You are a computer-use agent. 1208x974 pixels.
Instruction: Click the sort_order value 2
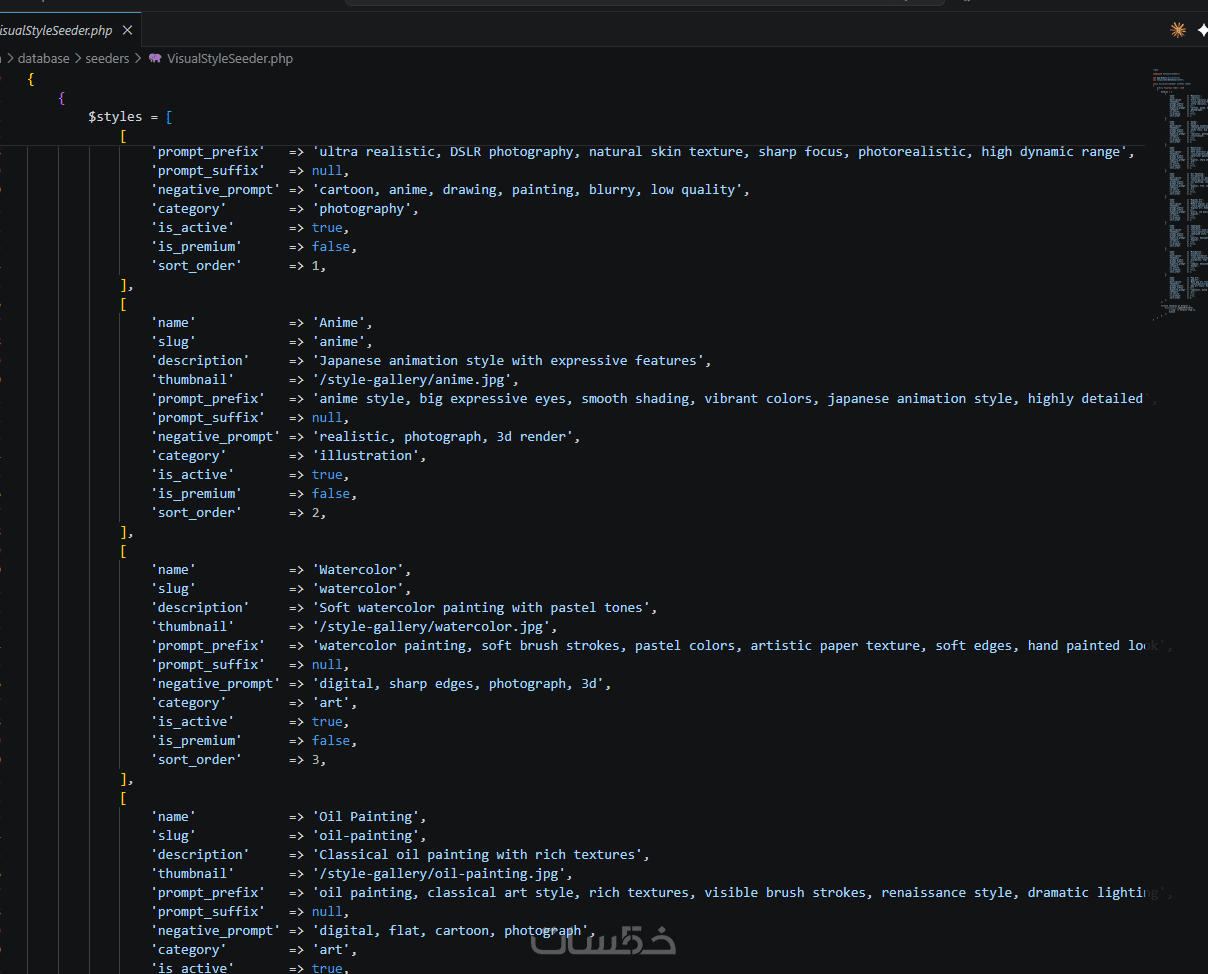pyautogui.click(x=316, y=513)
